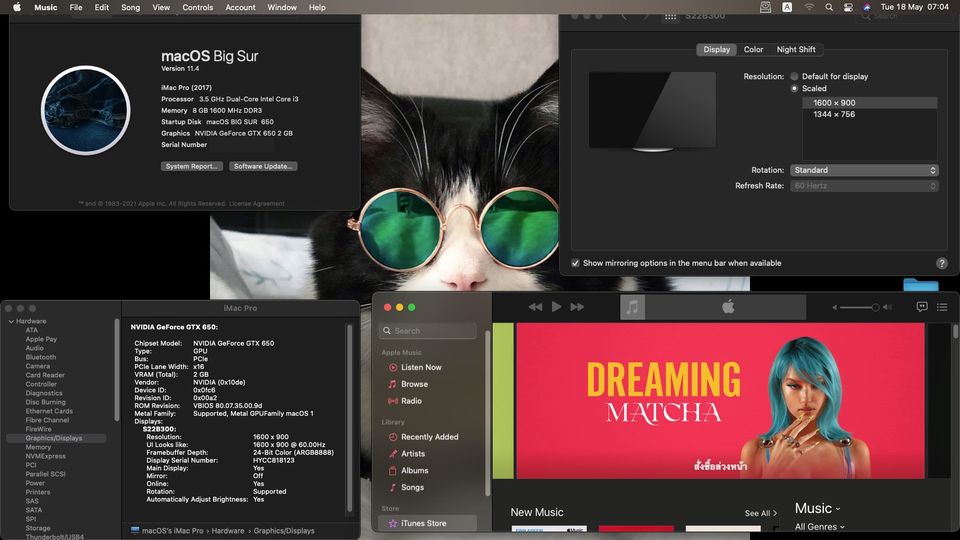Open the Account menu
Viewport: 960px width, 540px height.
click(x=240, y=7)
